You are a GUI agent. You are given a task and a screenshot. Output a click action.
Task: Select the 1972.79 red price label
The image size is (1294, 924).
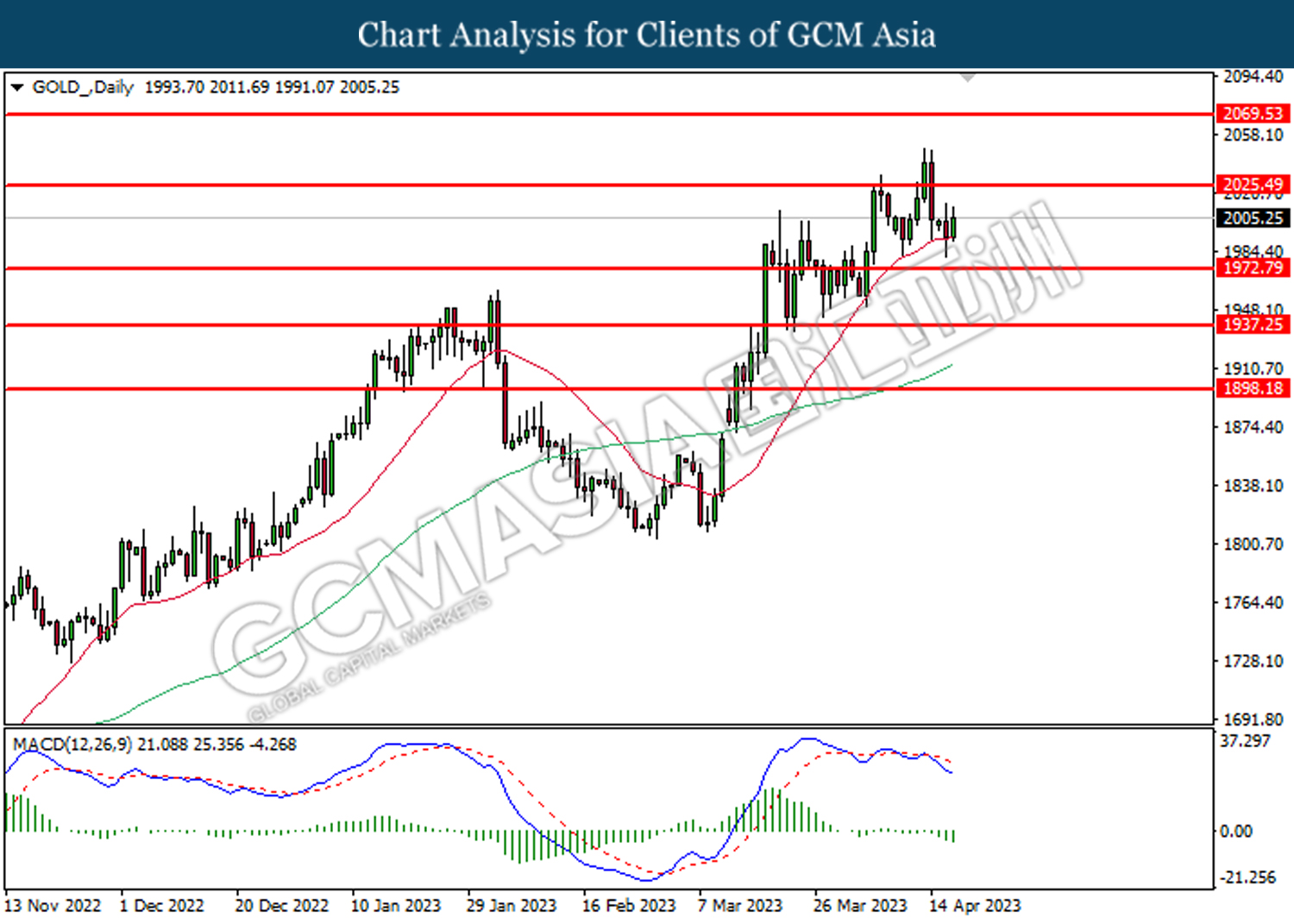[1253, 267]
